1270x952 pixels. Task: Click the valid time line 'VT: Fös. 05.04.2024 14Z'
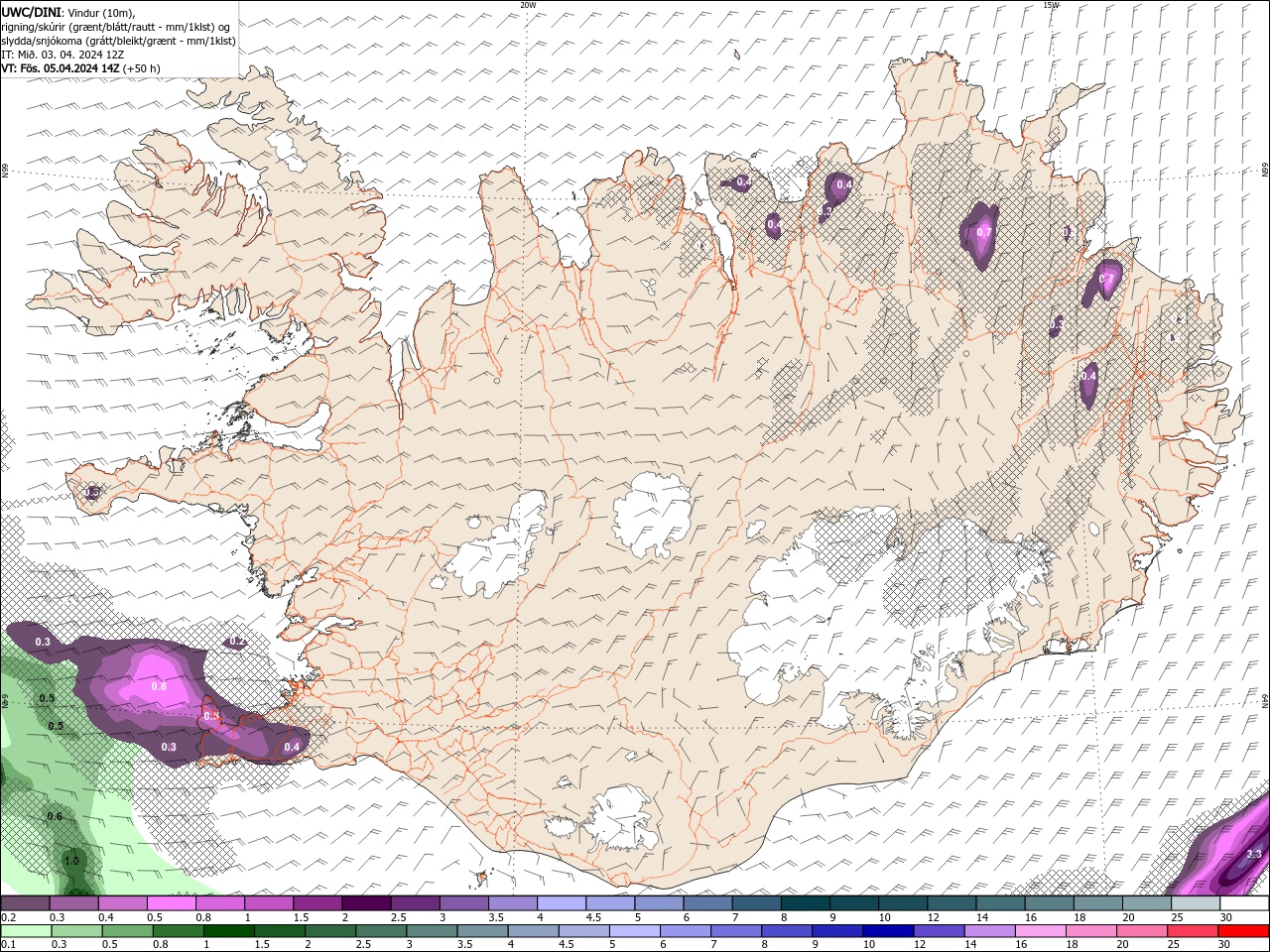pyautogui.click(x=62, y=68)
